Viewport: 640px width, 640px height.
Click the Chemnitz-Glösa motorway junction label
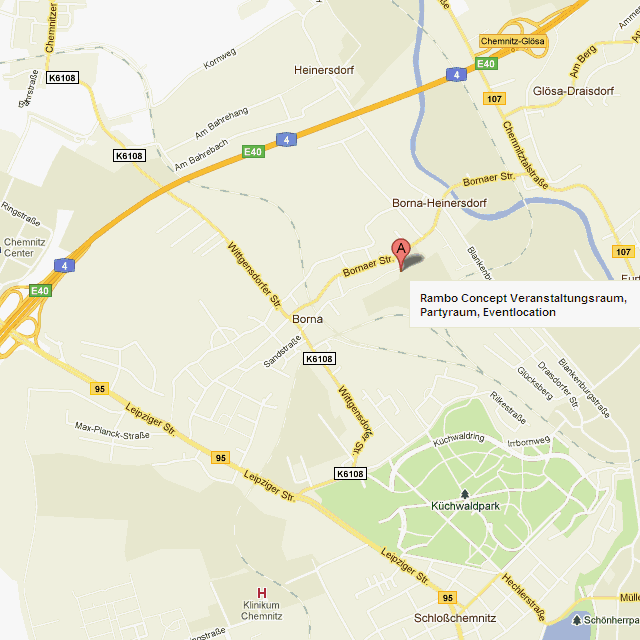tap(512, 41)
